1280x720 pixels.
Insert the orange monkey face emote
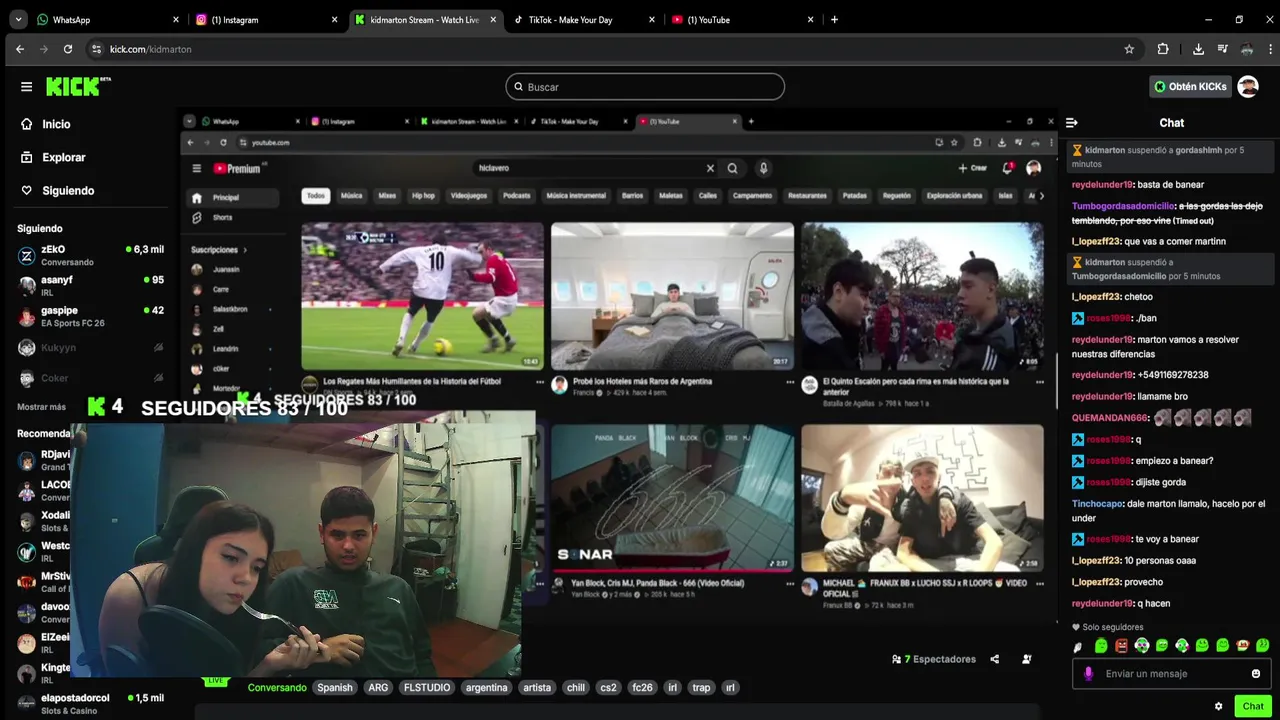coord(1243,646)
